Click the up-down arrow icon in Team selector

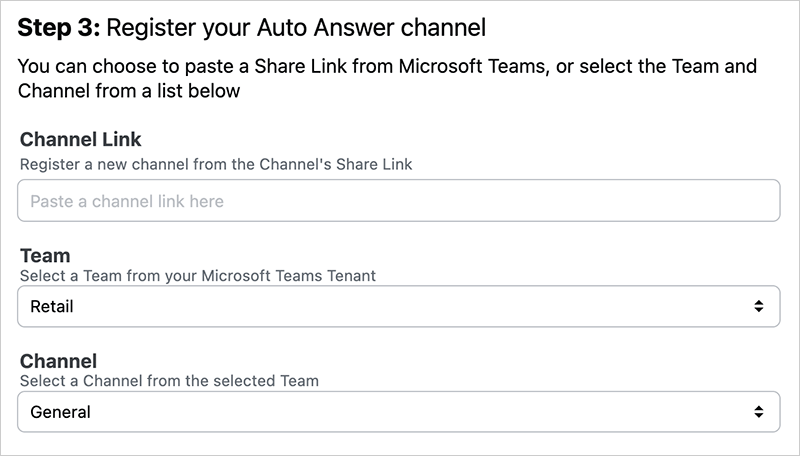[x=759, y=306]
